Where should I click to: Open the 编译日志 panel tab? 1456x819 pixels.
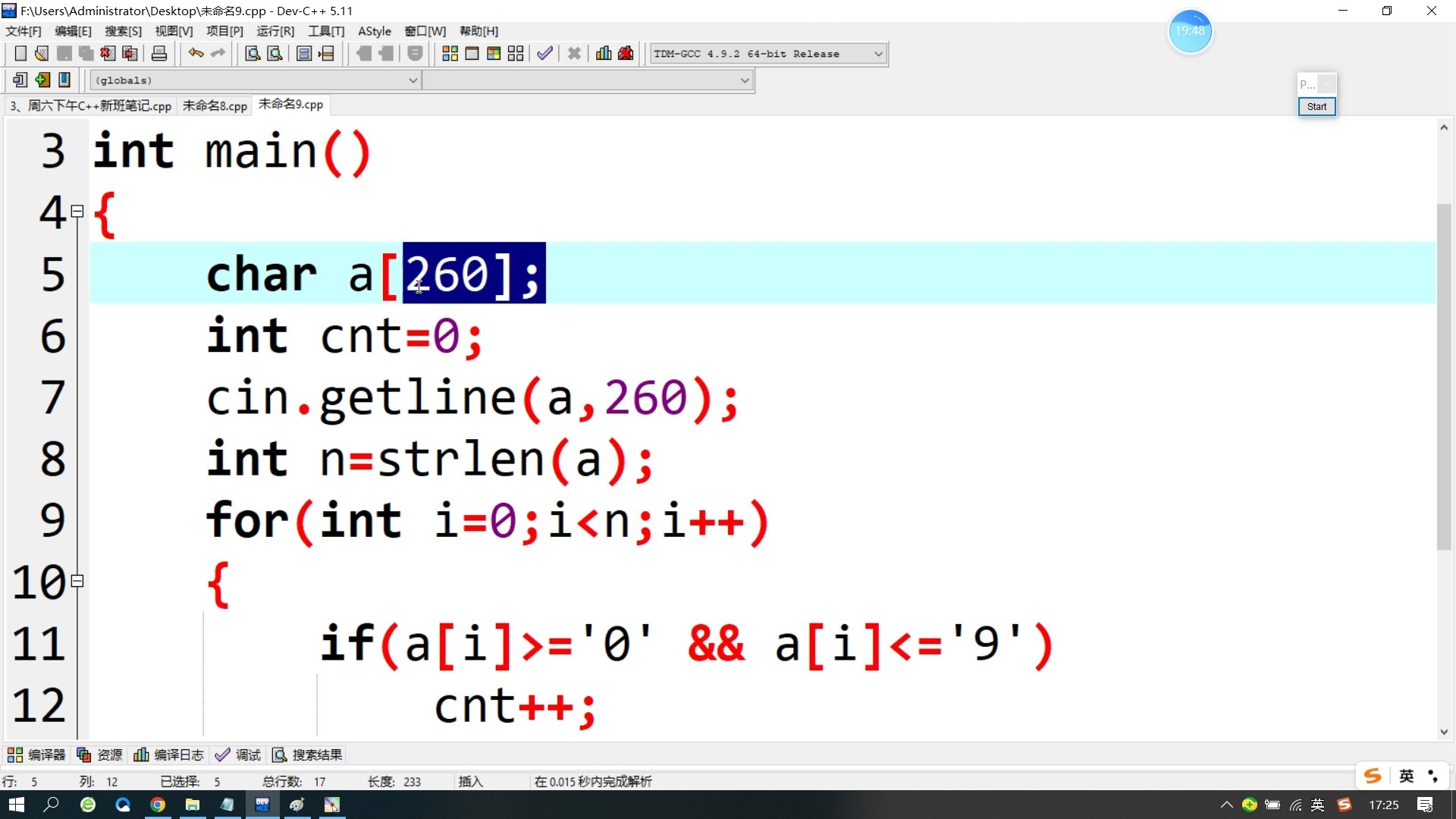click(169, 755)
